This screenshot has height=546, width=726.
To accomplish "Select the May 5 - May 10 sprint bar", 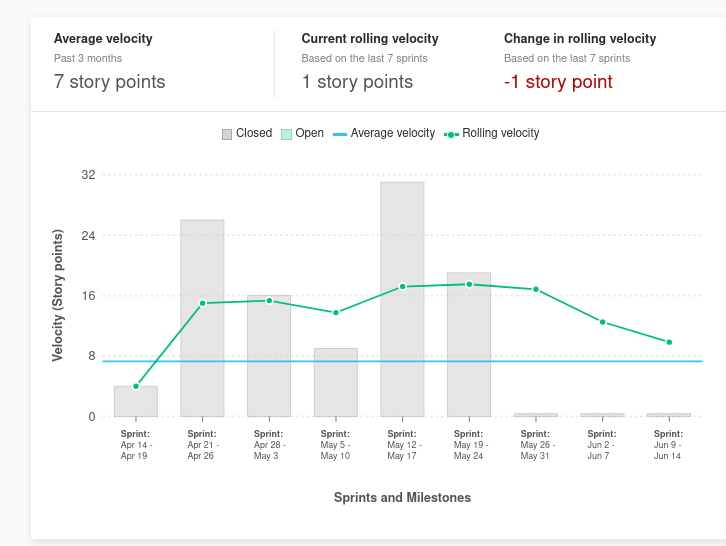I will coord(335,383).
